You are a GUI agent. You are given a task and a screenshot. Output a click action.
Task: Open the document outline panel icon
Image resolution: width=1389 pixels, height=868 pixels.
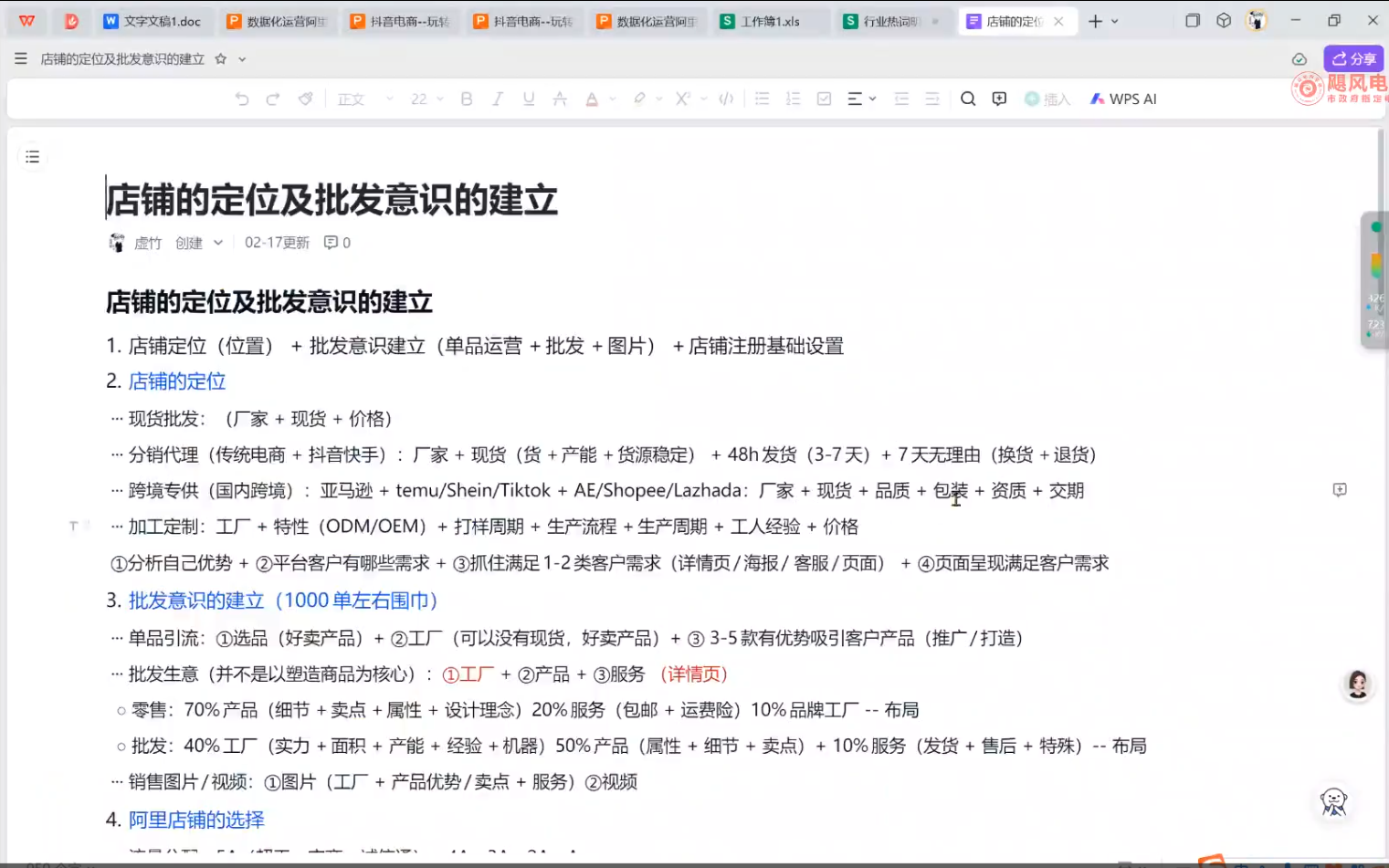[33, 157]
